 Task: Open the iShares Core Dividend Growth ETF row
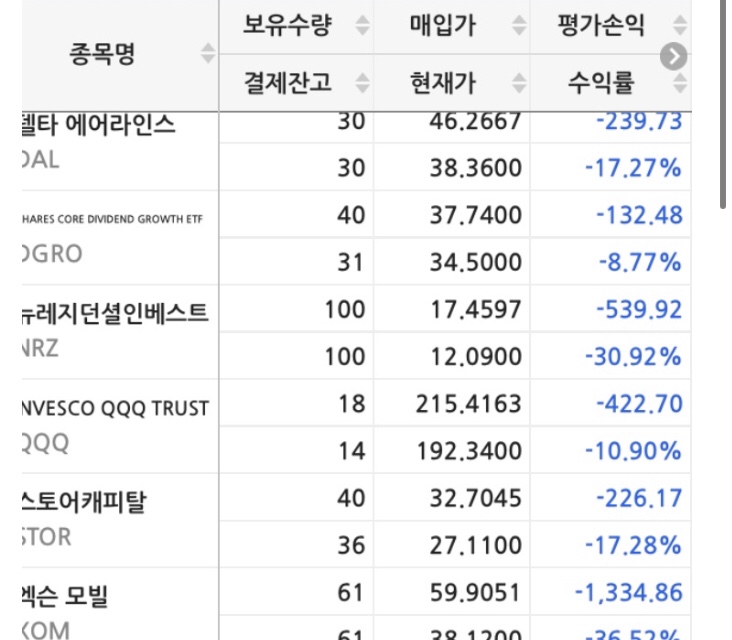click(113, 219)
